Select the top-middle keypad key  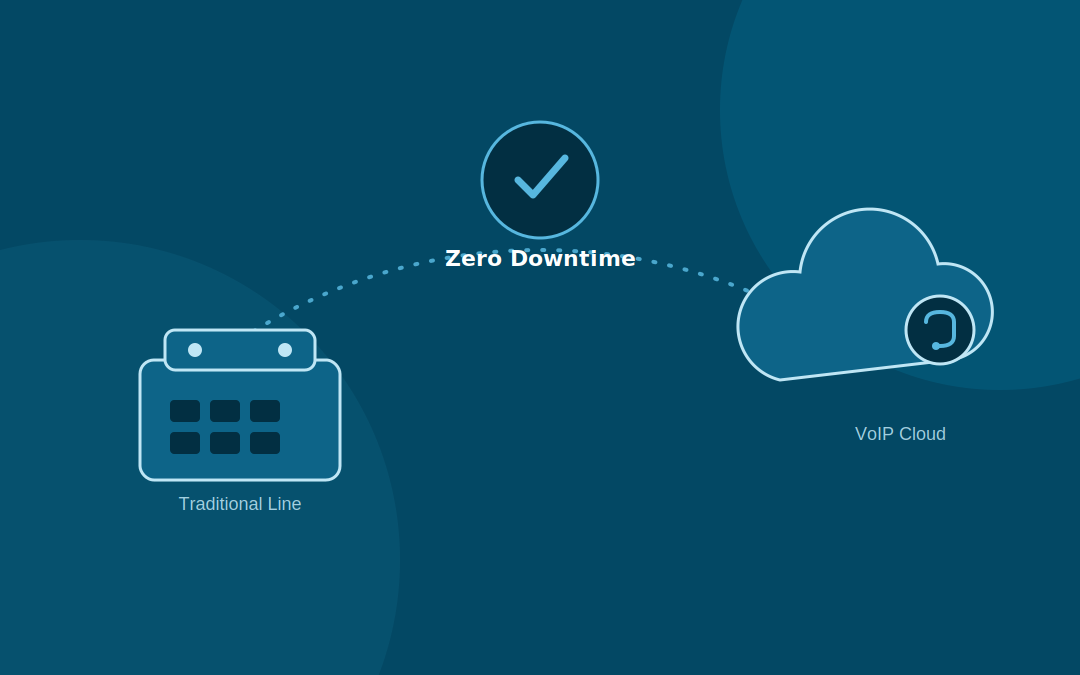point(225,411)
